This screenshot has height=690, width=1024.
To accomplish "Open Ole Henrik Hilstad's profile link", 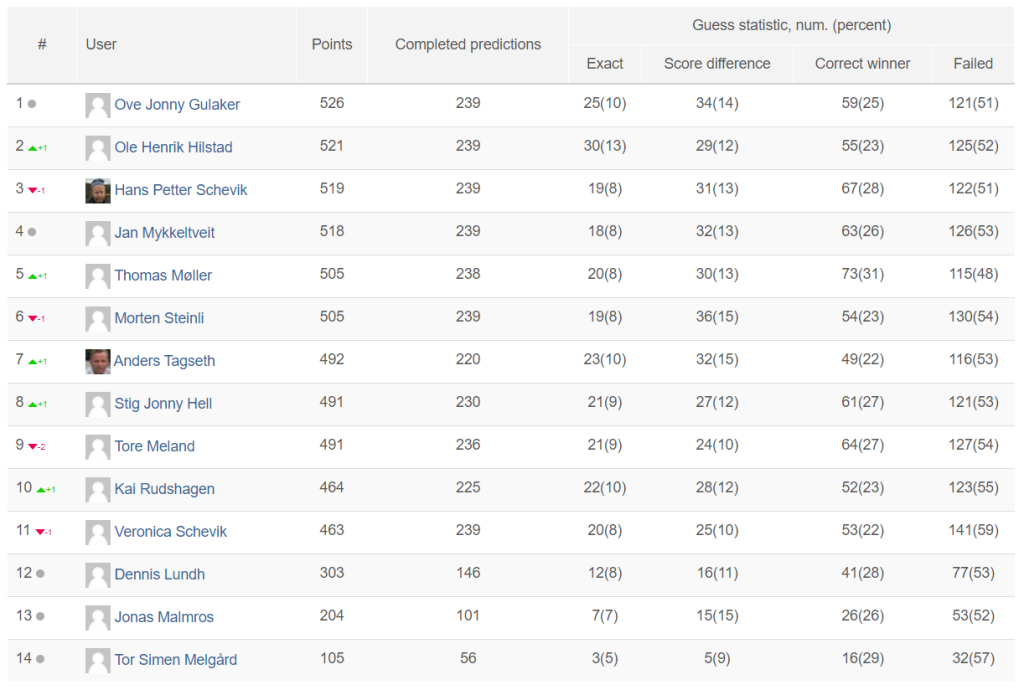I will coord(173,147).
